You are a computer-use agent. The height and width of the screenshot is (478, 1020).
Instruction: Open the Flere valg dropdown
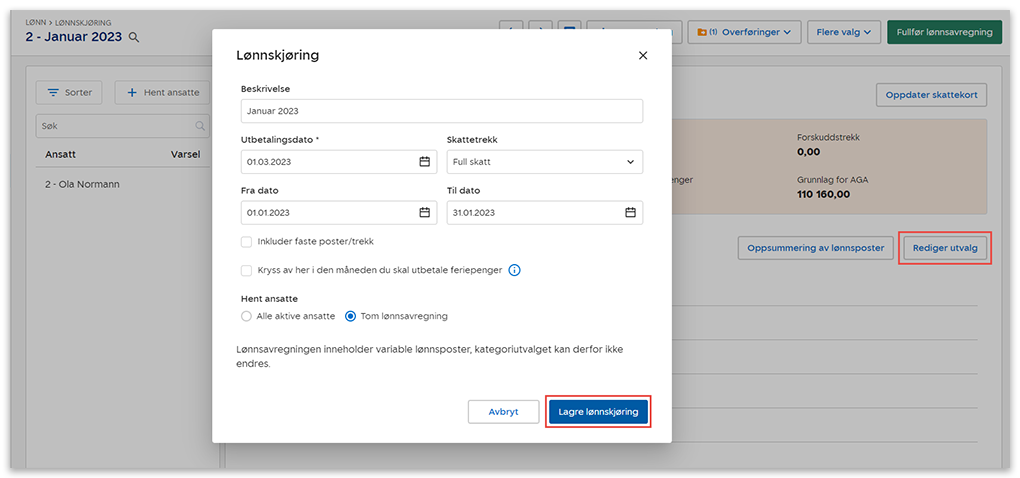click(x=844, y=32)
